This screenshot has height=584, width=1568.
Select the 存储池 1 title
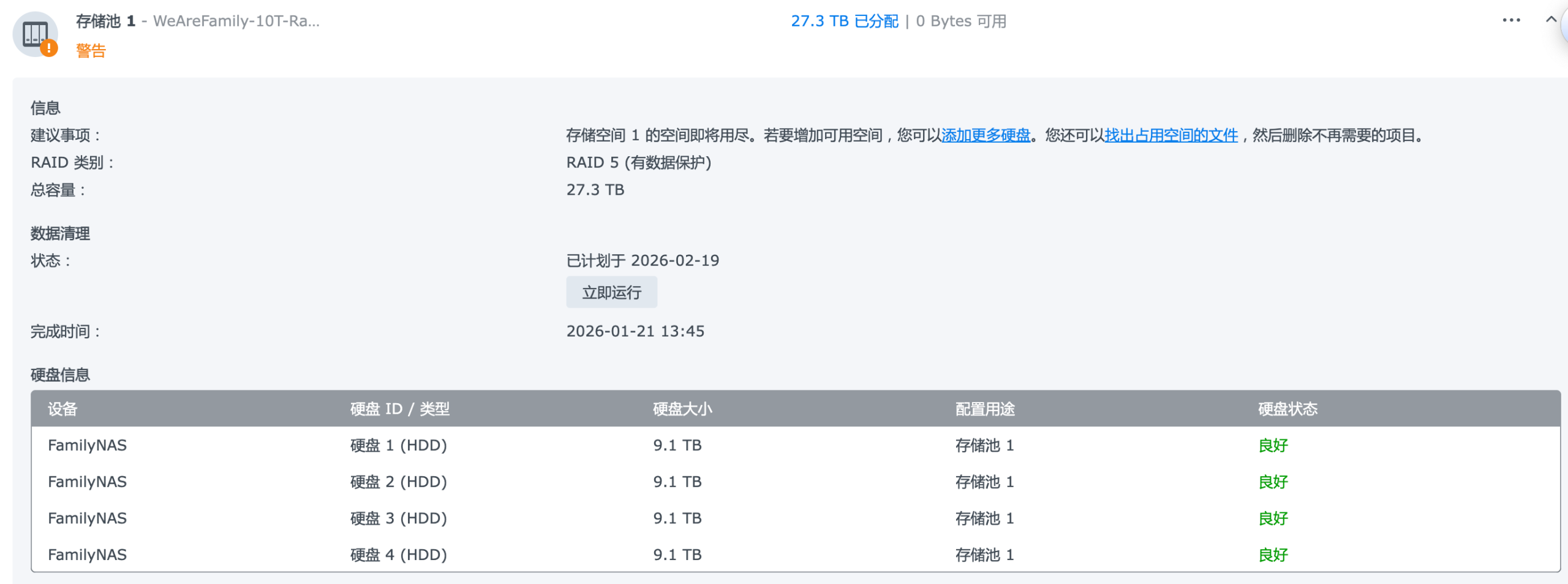(x=105, y=21)
